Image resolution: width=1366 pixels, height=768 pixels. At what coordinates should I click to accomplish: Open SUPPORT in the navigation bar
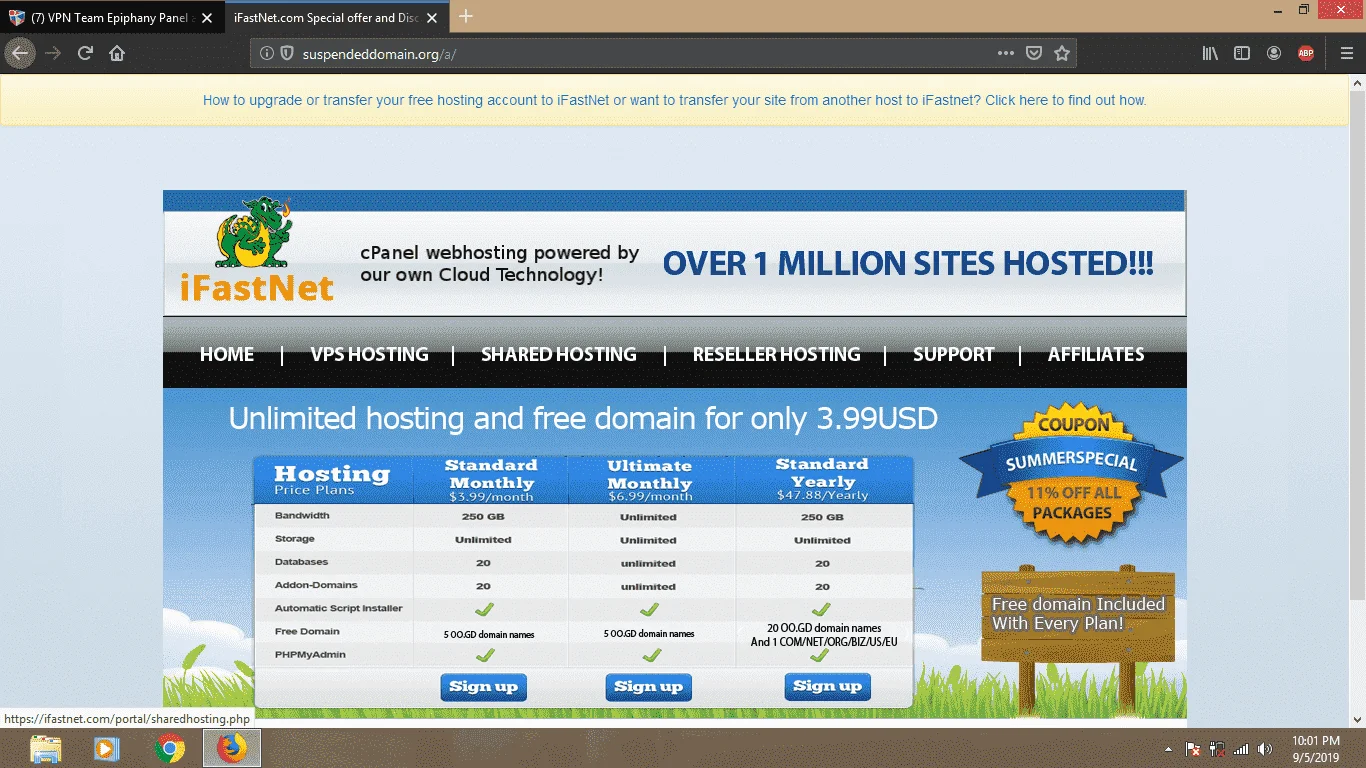pyautogui.click(x=953, y=354)
